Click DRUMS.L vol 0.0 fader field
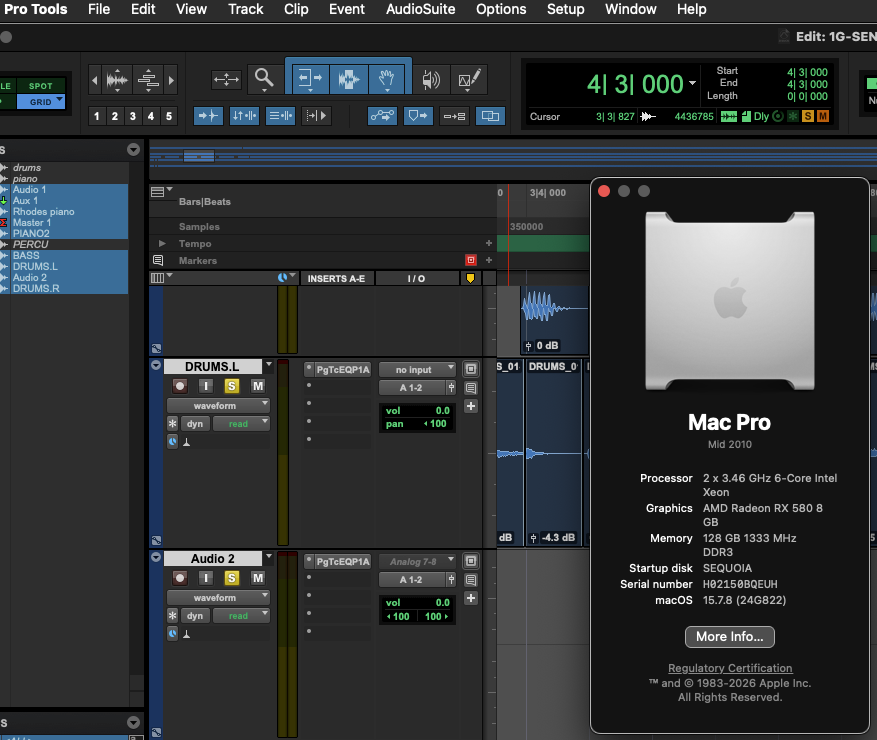877x740 pixels. pyautogui.click(x=417, y=411)
